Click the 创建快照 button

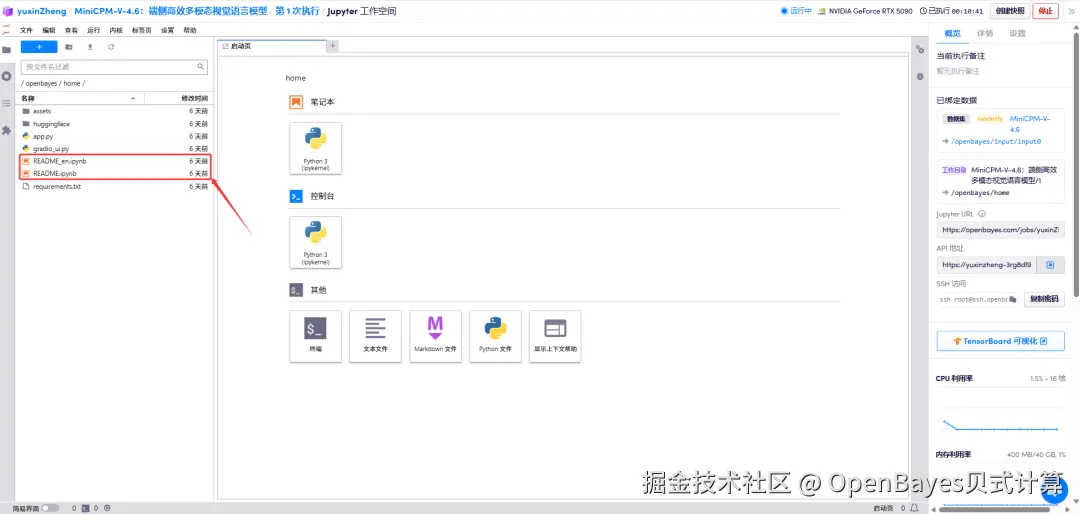1010,11
